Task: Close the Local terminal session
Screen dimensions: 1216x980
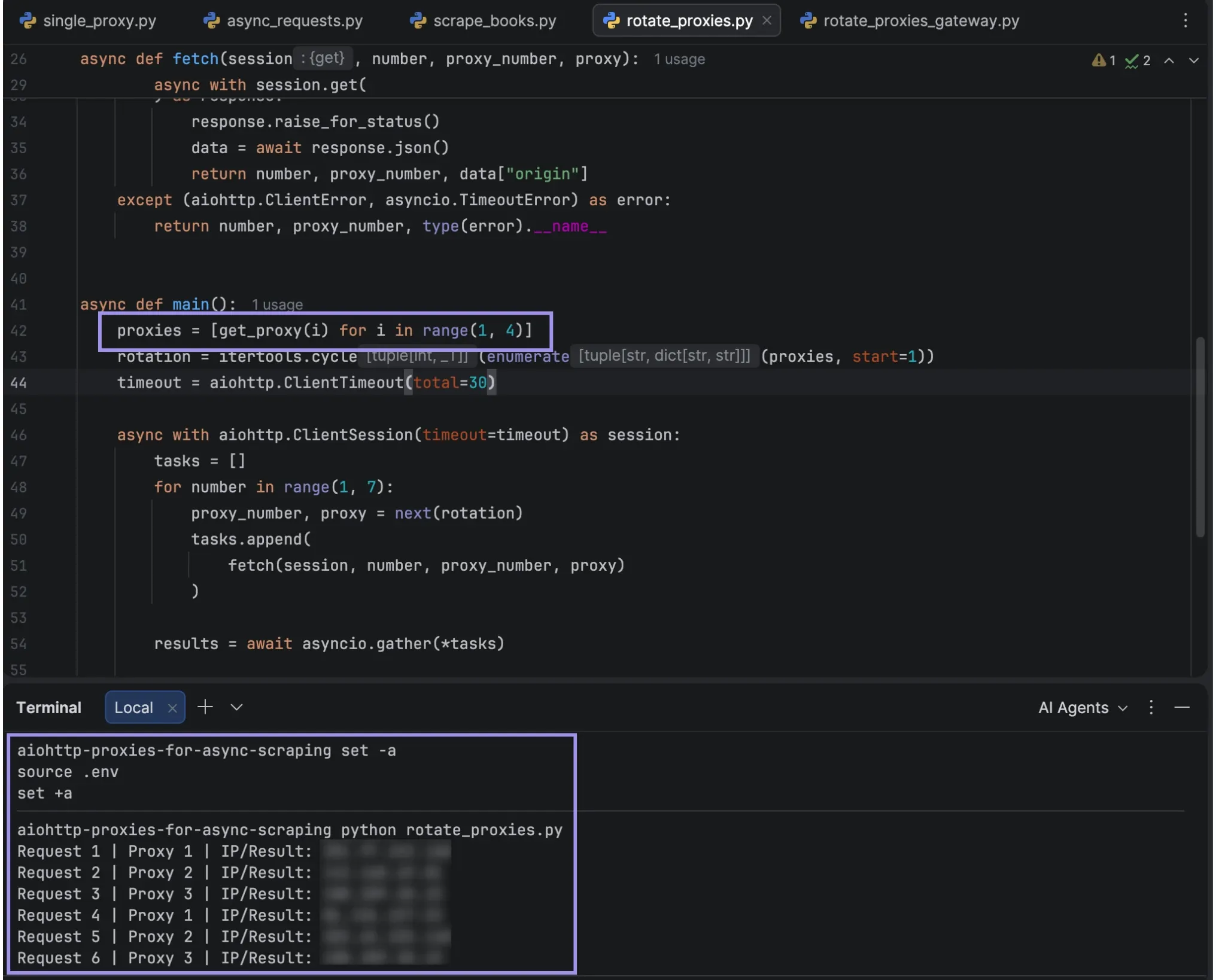Action: (172, 708)
